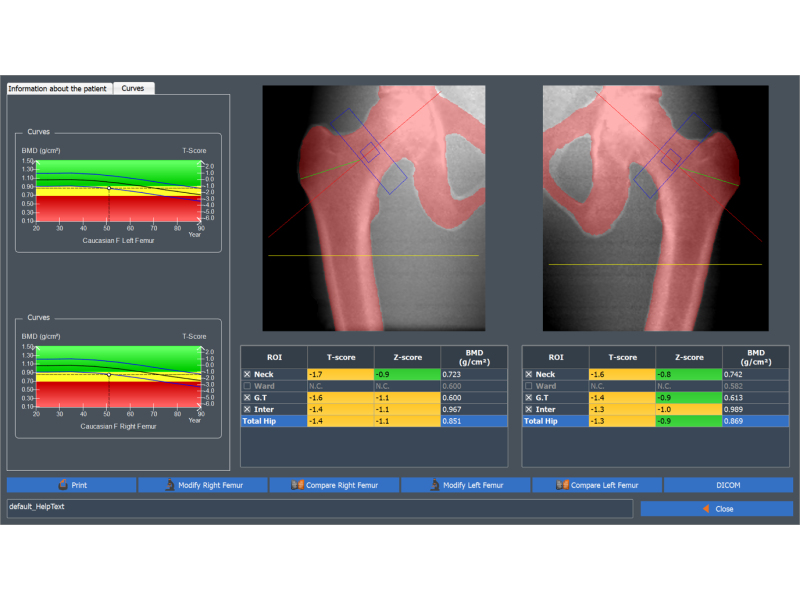
Task: Click the orange arrow icon on Close
Action: pos(706,509)
